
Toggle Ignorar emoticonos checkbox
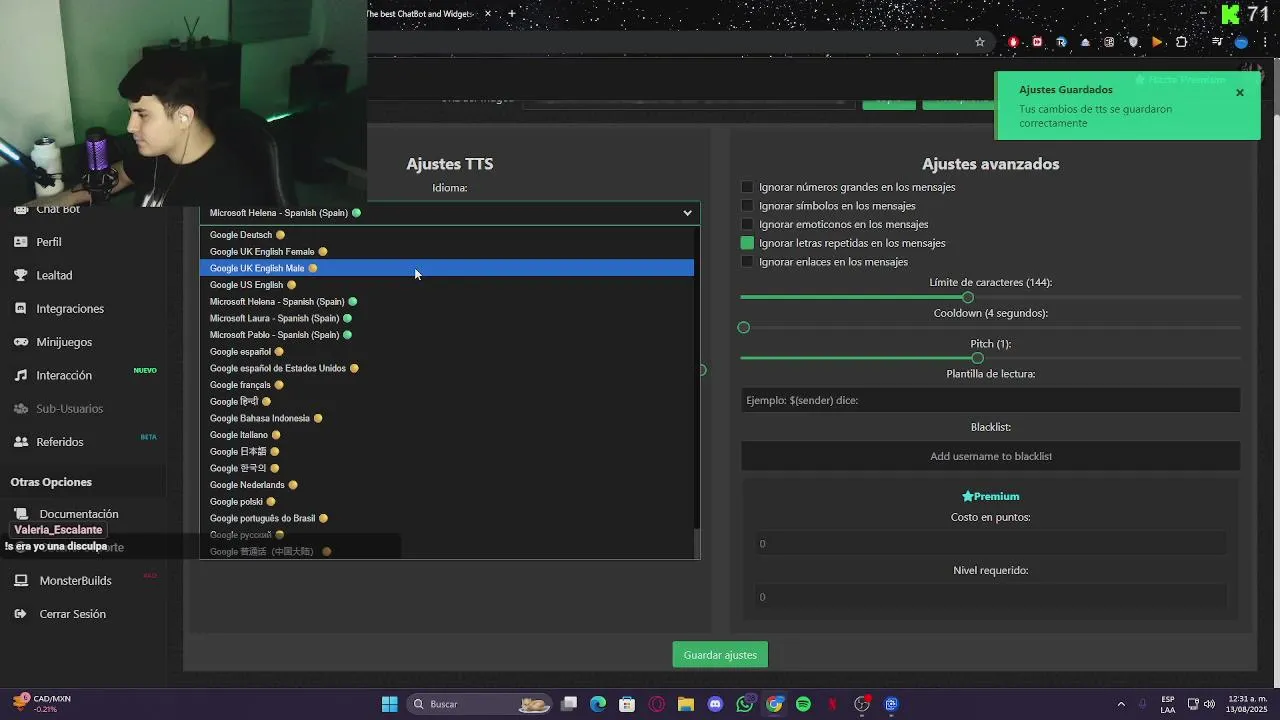[x=747, y=225]
